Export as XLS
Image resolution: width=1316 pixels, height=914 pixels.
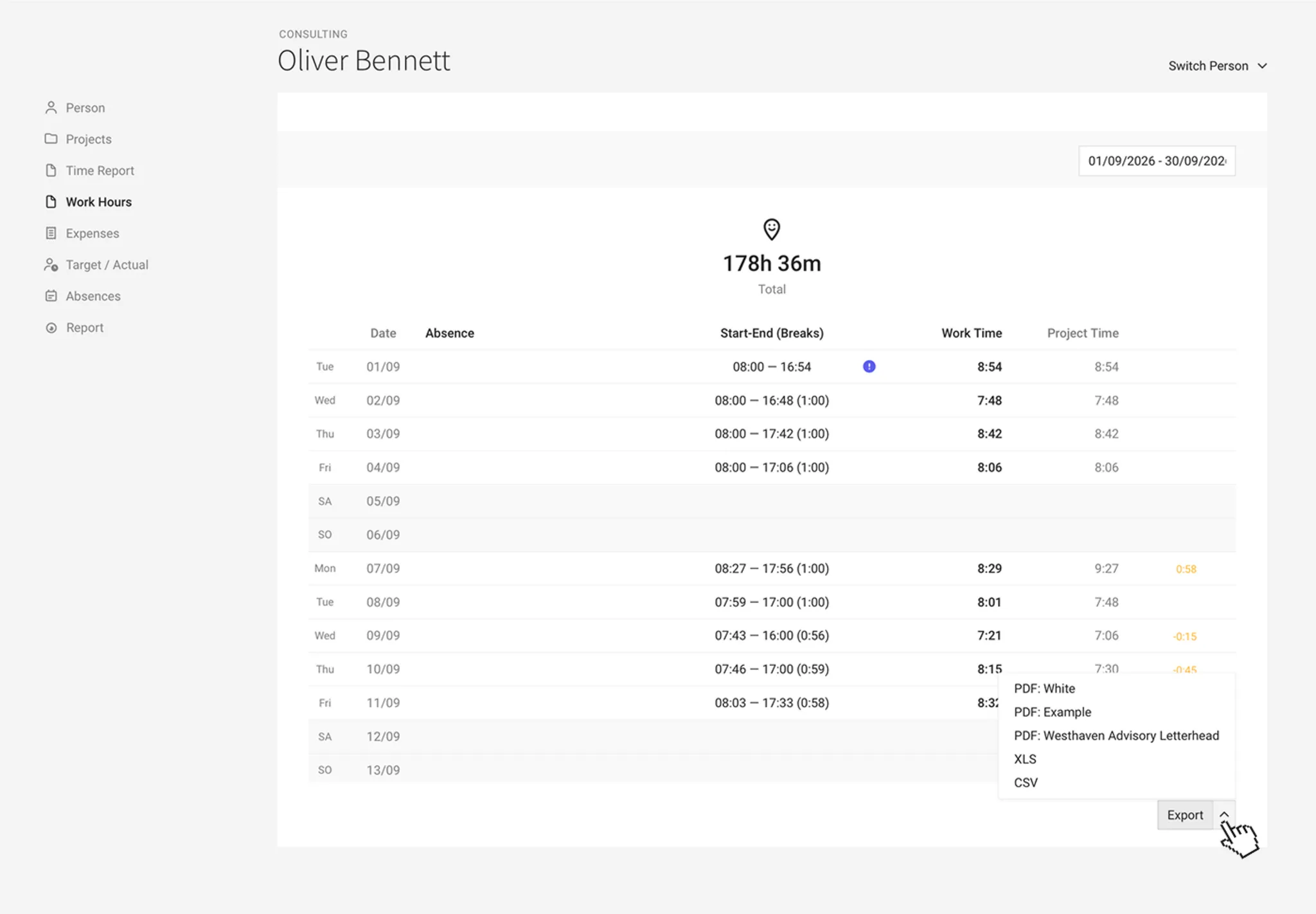(1025, 759)
